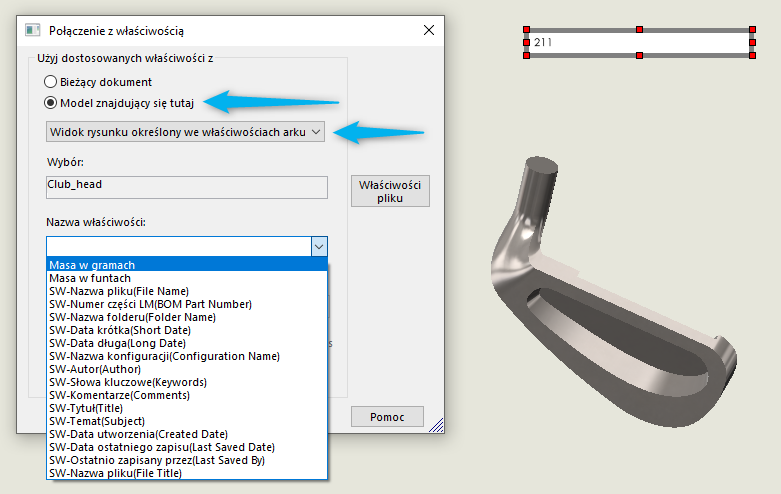The image size is (781, 494).
Task: Choose 'Masa w gramach' from the list
Action: [x=92, y=265]
